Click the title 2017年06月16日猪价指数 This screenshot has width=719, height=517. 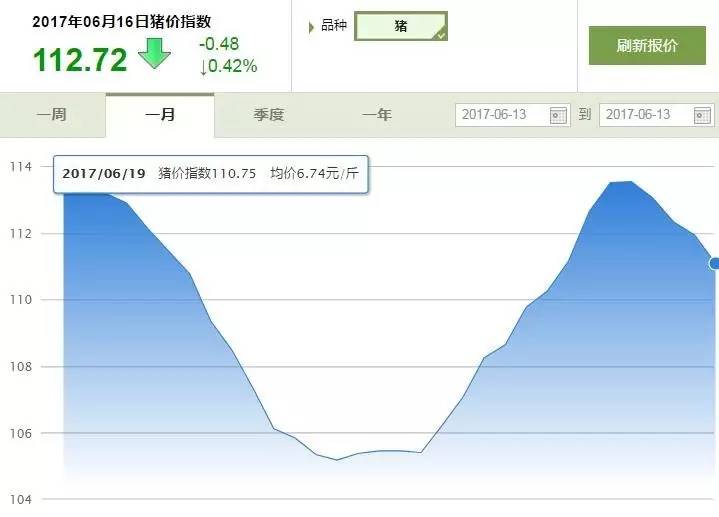tap(122, 22)
